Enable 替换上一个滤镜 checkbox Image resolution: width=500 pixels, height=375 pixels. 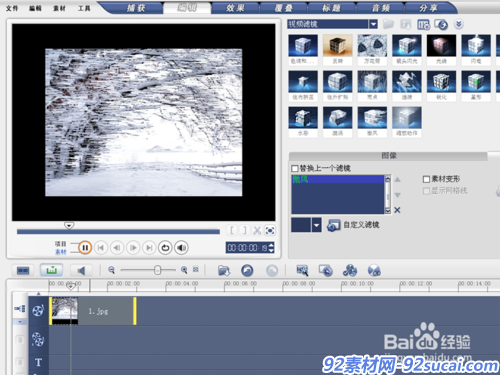[295, 168]
